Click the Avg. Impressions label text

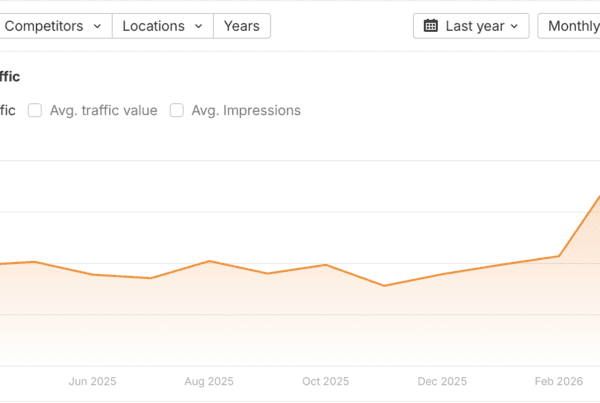click(245, 111)
